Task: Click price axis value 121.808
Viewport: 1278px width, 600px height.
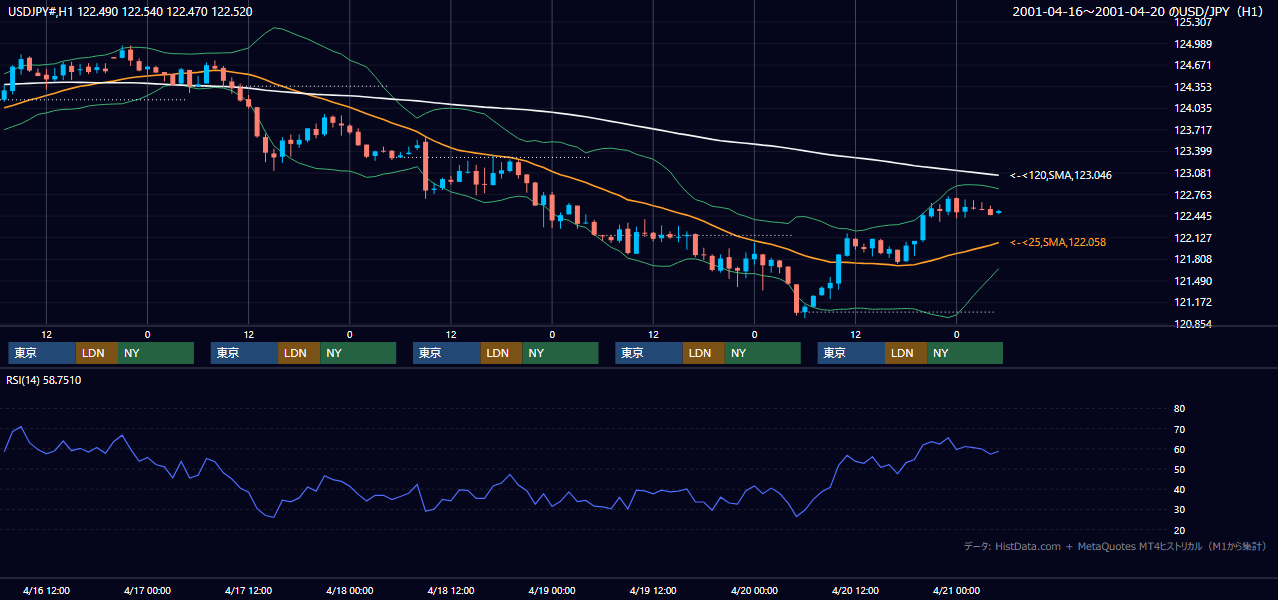Action: point(1193,259)
